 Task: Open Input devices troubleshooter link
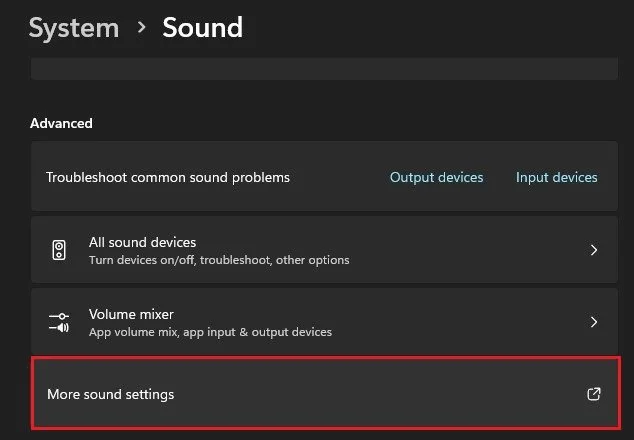pyautogui.click(x=556, y=177)
